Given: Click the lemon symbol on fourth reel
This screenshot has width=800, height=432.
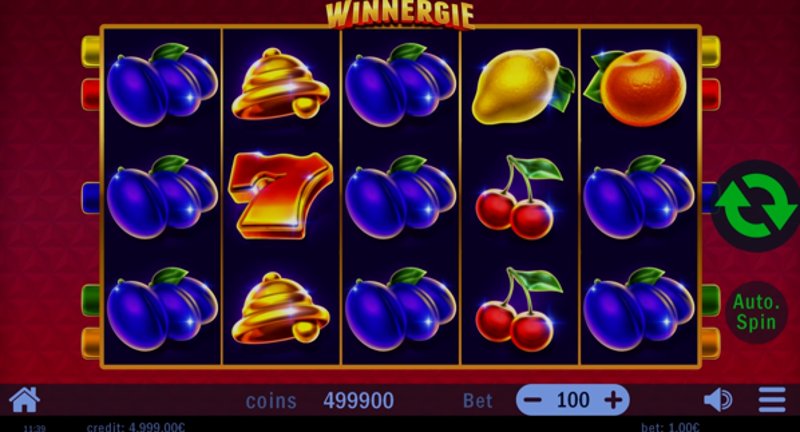Looking at the screenshot, I should 523,86.
